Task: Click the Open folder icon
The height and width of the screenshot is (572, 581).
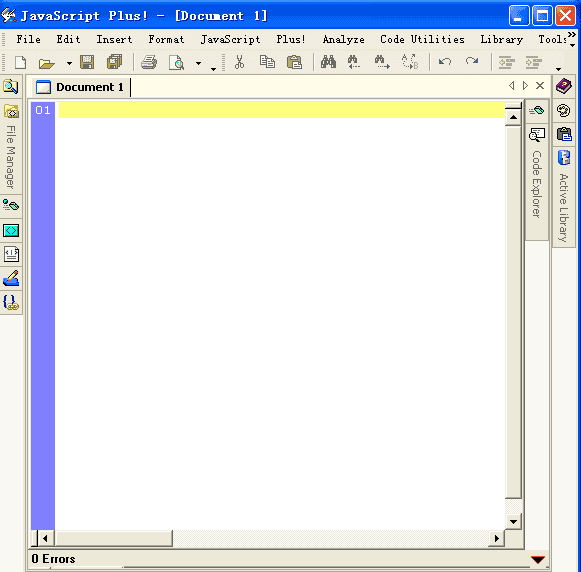Action: click(47, 63)
